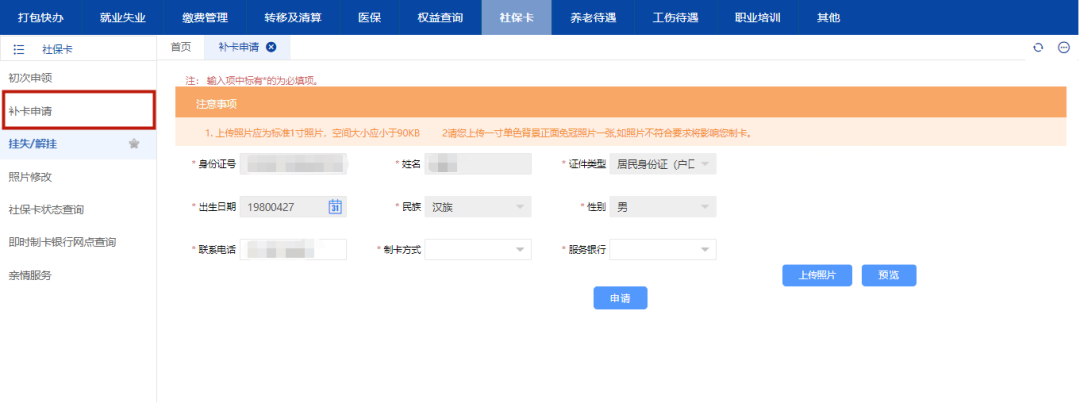The width and height of the screenshot is (1080, 403).
Task: Open the 职业培训 menu
Action: point(758,17)
